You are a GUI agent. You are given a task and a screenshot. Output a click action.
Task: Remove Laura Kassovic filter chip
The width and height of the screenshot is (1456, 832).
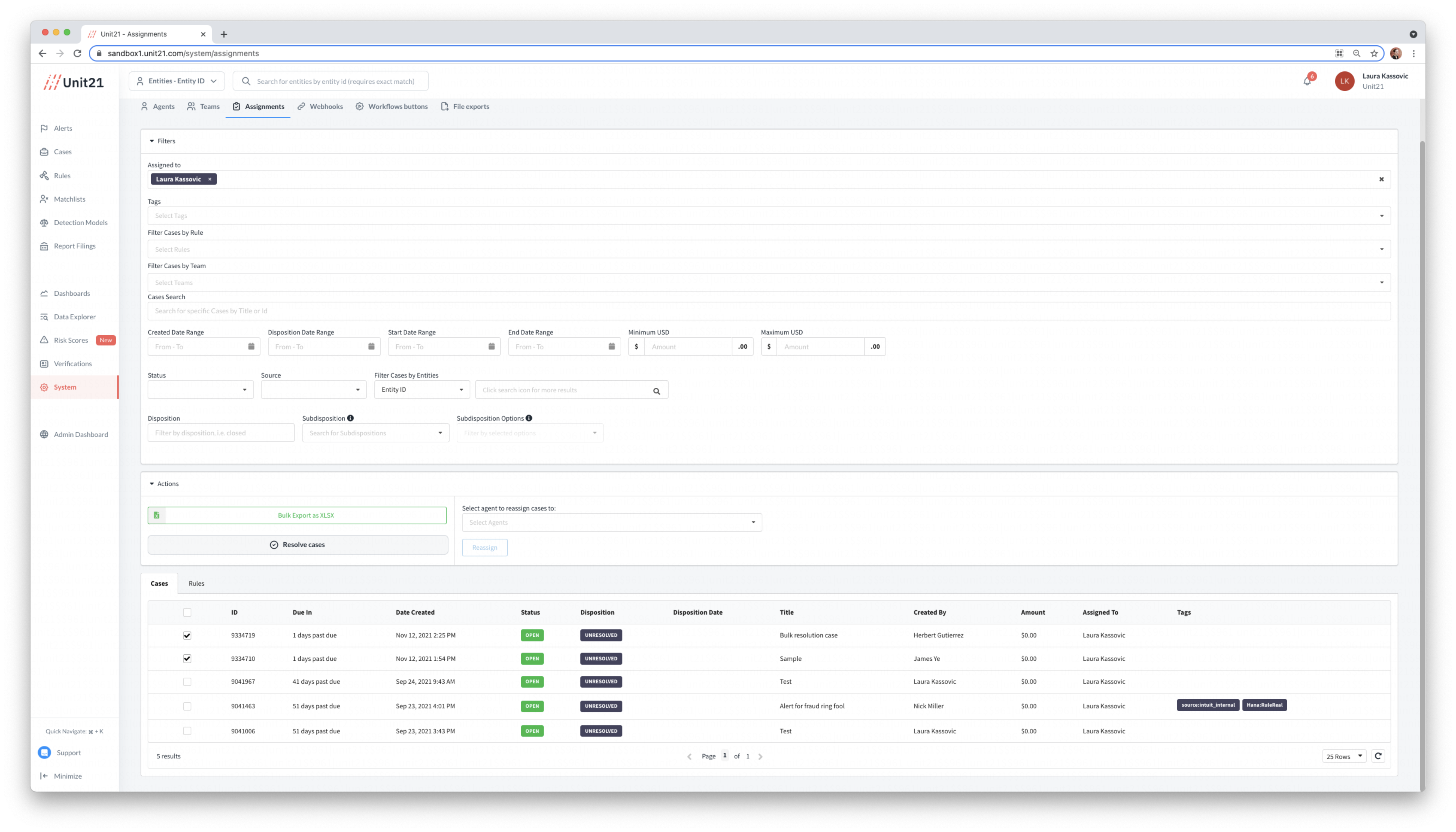(210, 180)
